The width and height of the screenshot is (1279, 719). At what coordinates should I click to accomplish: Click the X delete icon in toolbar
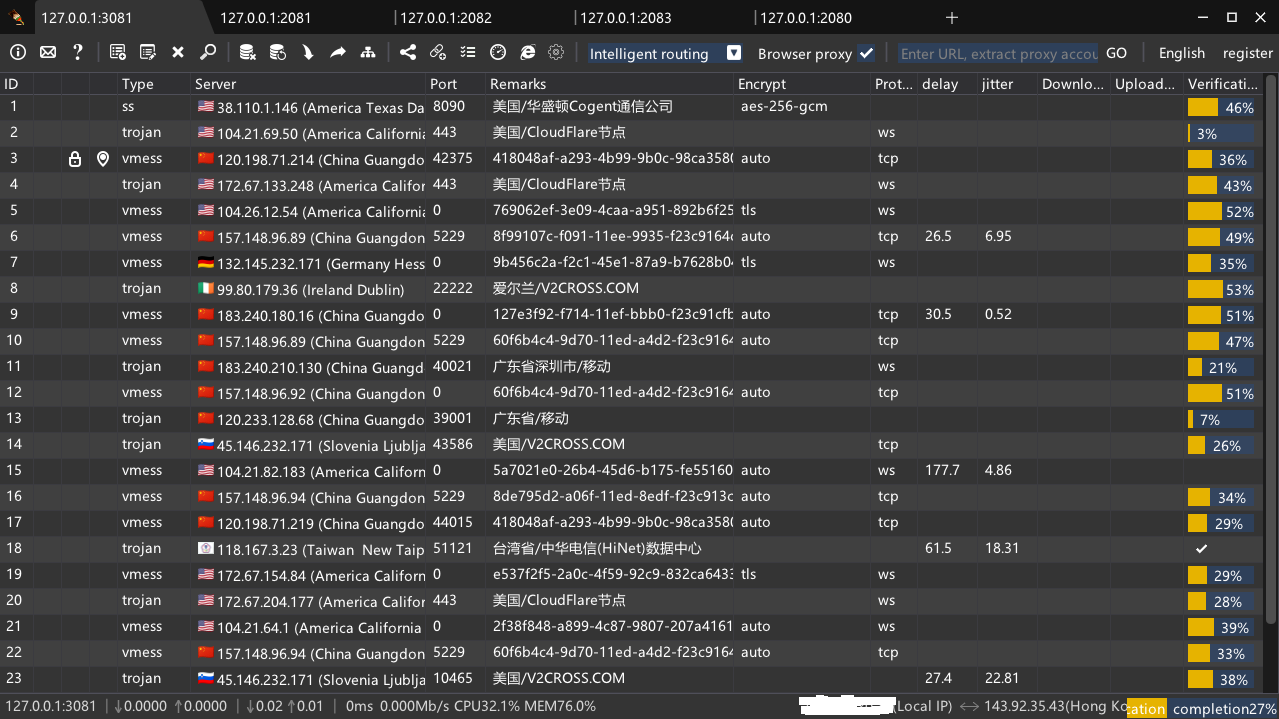(x=178, y=53)
